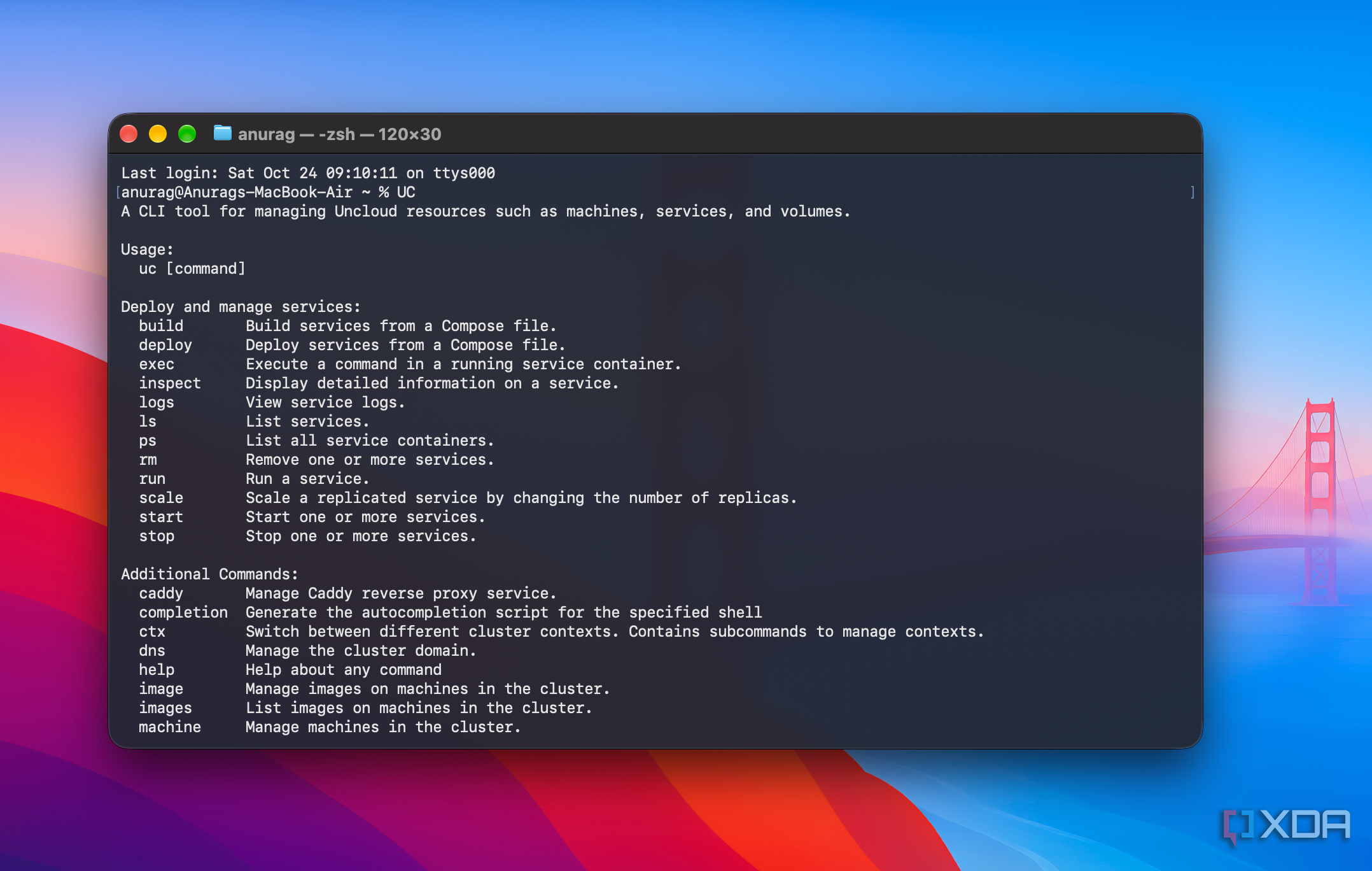Click the 'deploy' command in the list
The height and width of the screenshot is (871, 1372).
click(165, 345)
